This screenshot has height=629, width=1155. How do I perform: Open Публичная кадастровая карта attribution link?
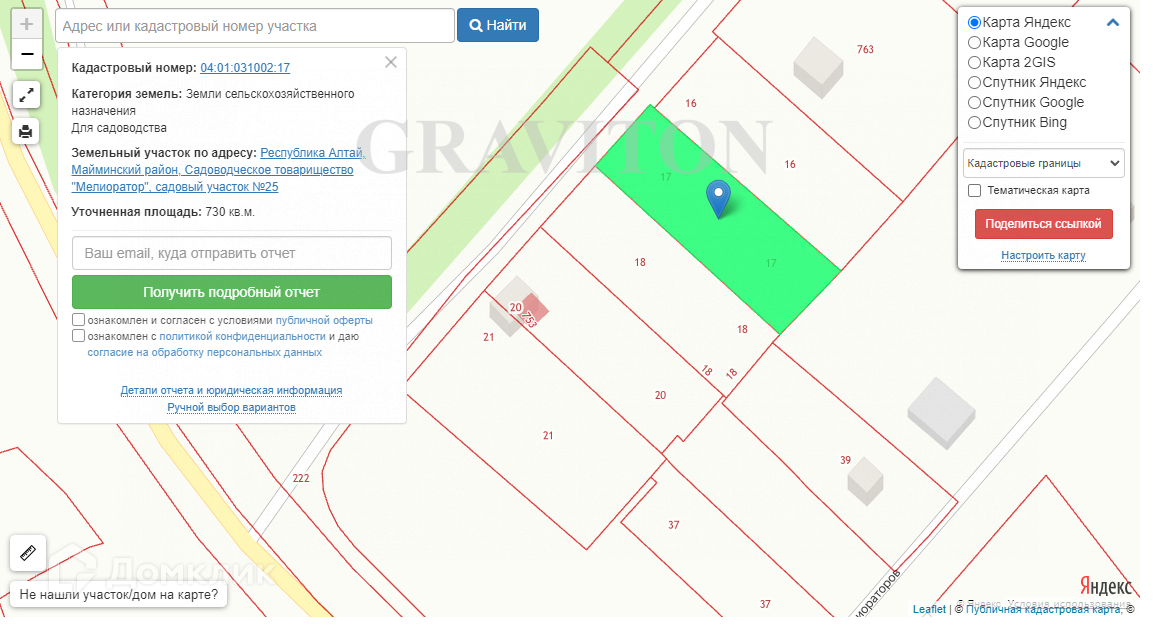[x=1043, y=609]
